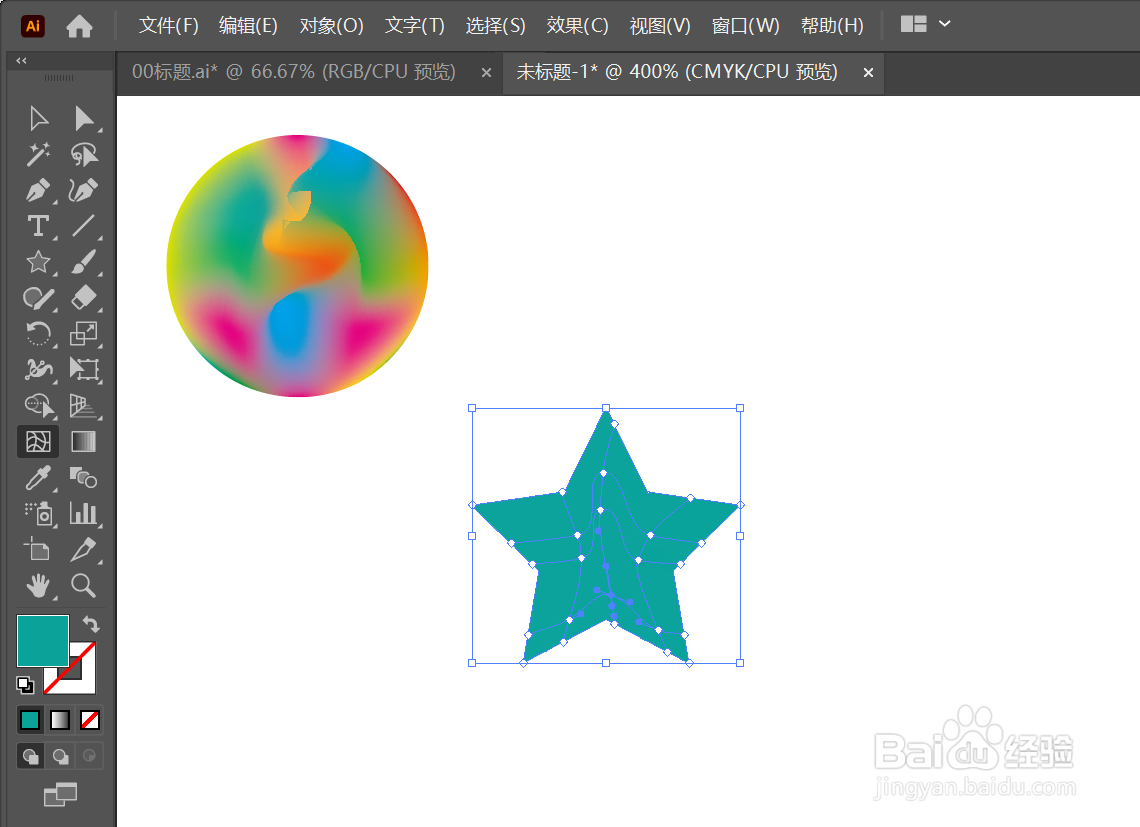The width and height of the screenshot is (1140, 827).
Task: Select the Column Graph tool
Action: 84,514
